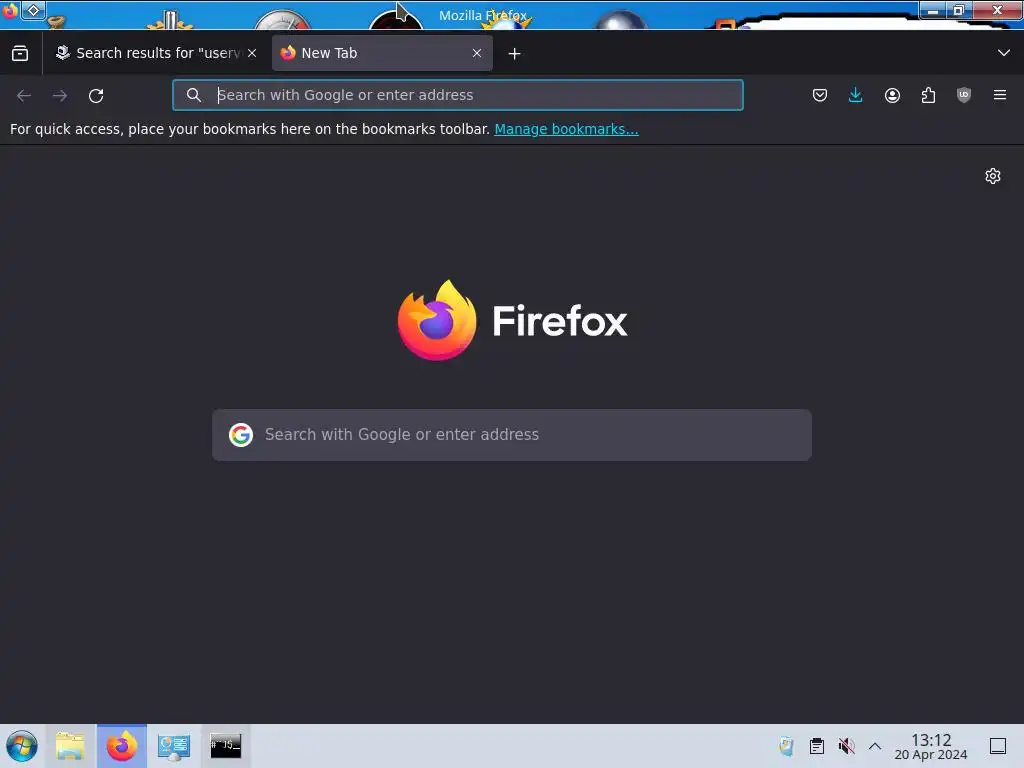
Task: Open new tab personalize gear
Action: pos(993,176)
